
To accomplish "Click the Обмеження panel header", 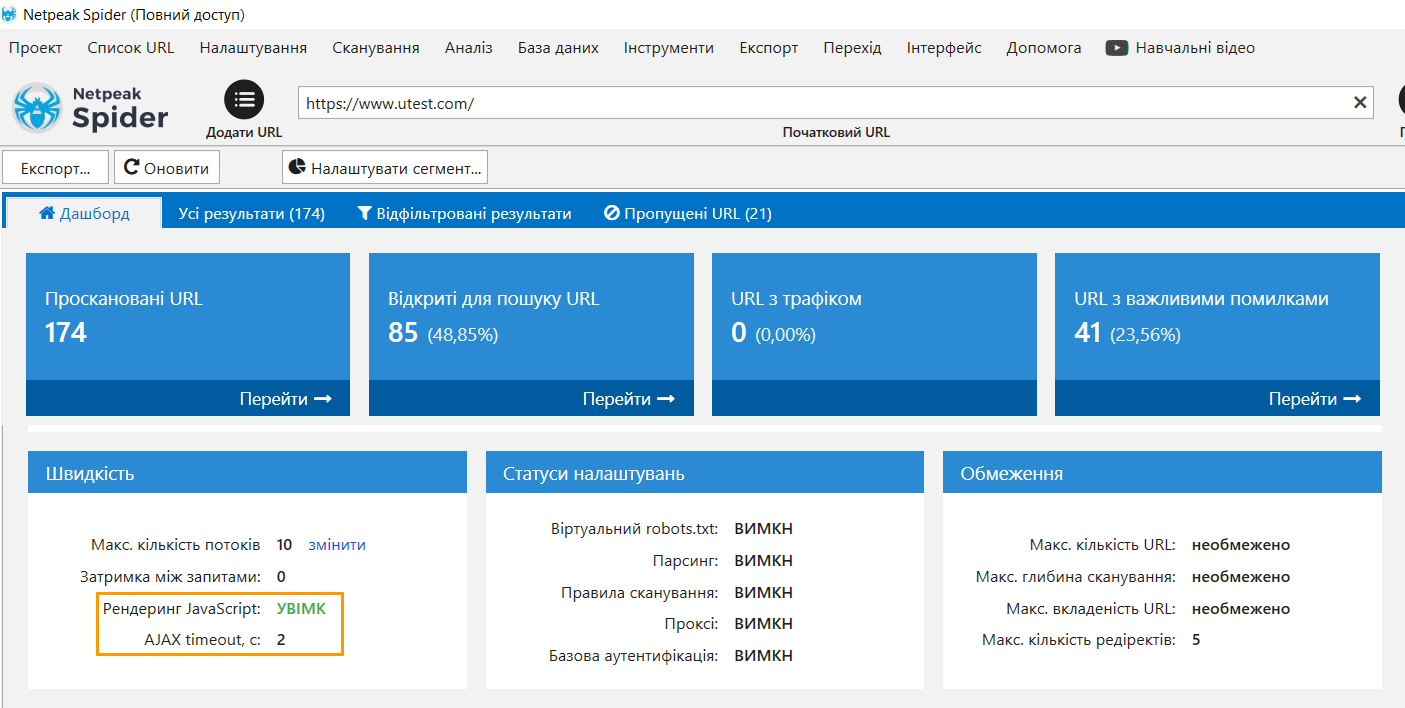I will pos(1162,472).
